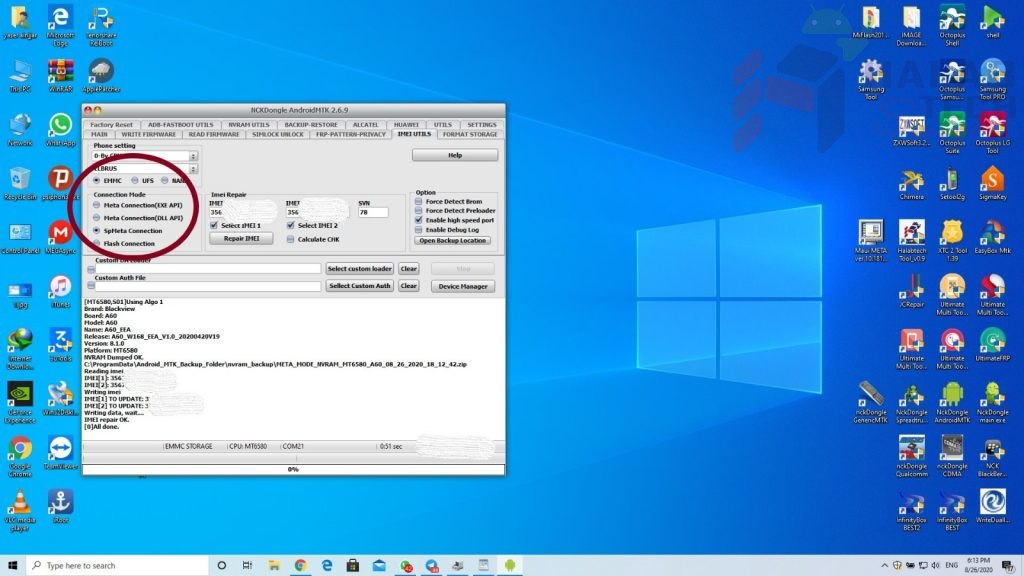Open the Samsung Tool PRO desktop shortcut
This screenshot has height=576, width=1024.
pyautogui.click(x=992, y=78)
